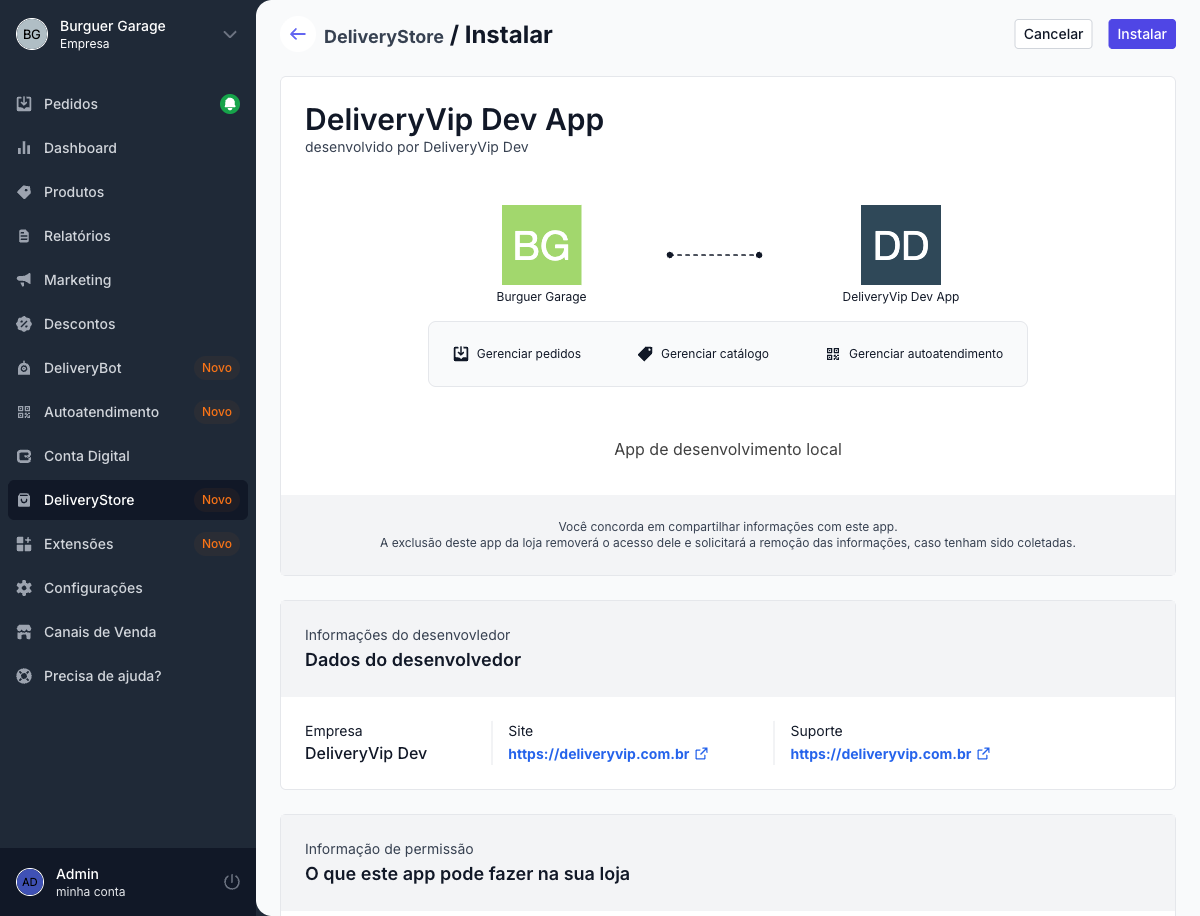1200x916 pixels.
Task: Click 'App de desenvolvimento local' text
Action: (728, 450)
